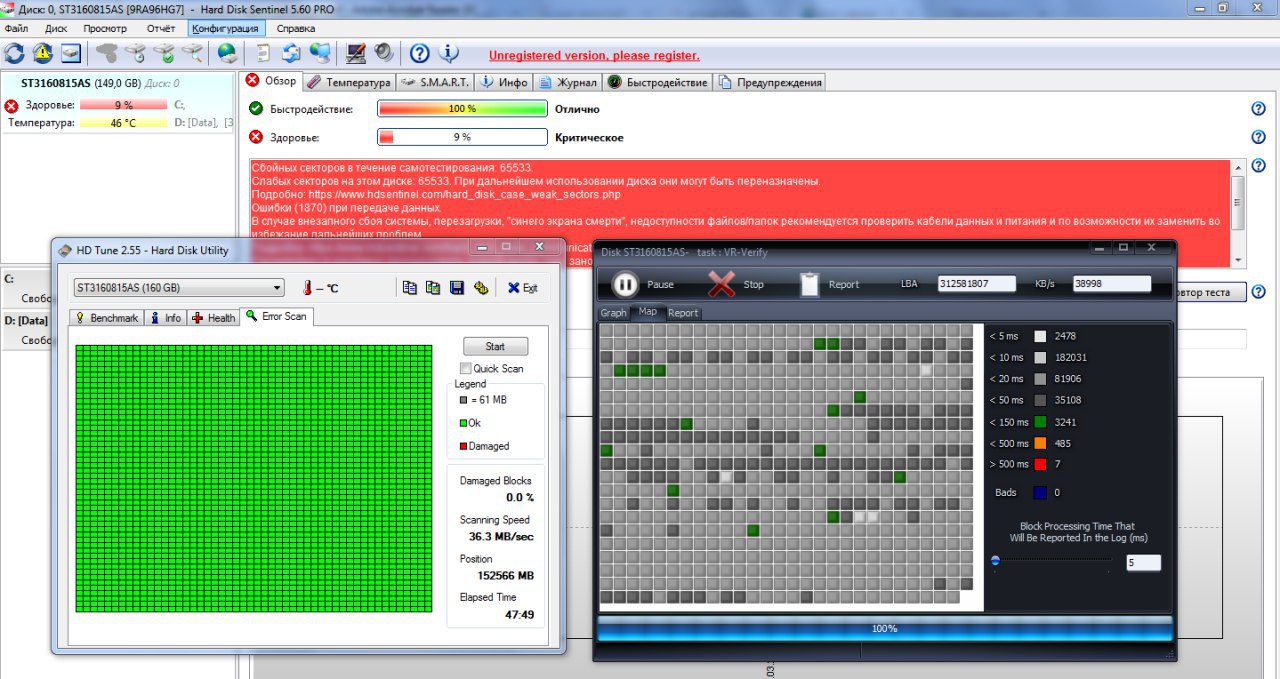
Task: Click the Exit button in HD Tune
Action: (x=522, y=288)
